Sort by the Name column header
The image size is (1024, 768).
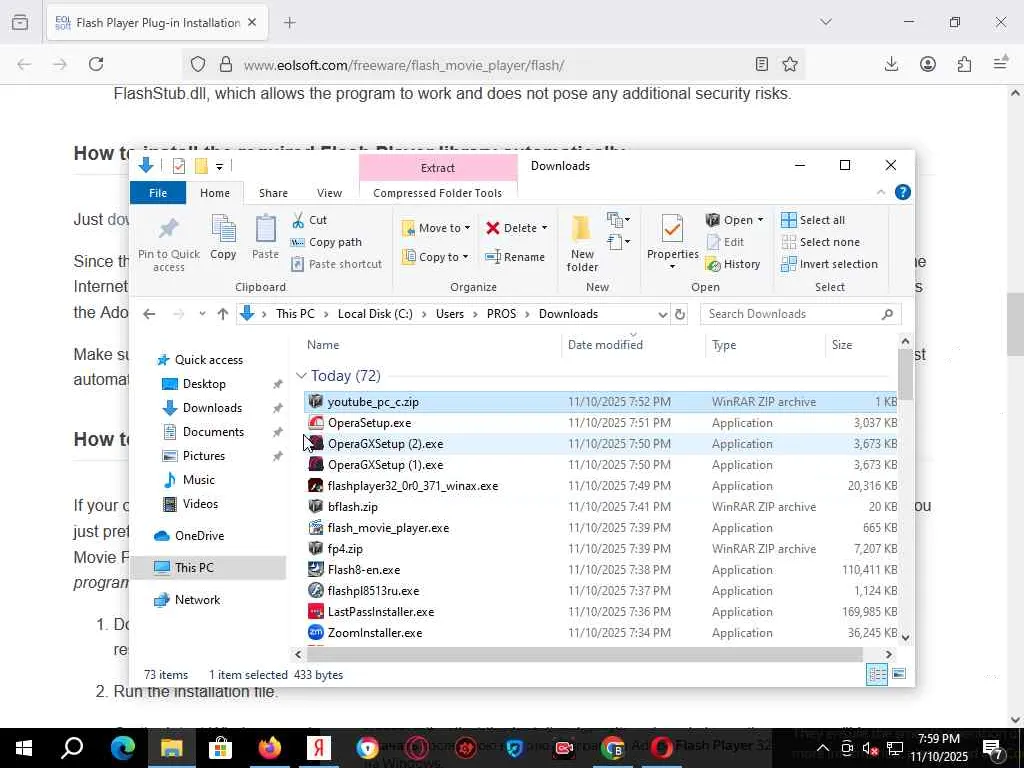pyautogui.click(x=323, y=345)
